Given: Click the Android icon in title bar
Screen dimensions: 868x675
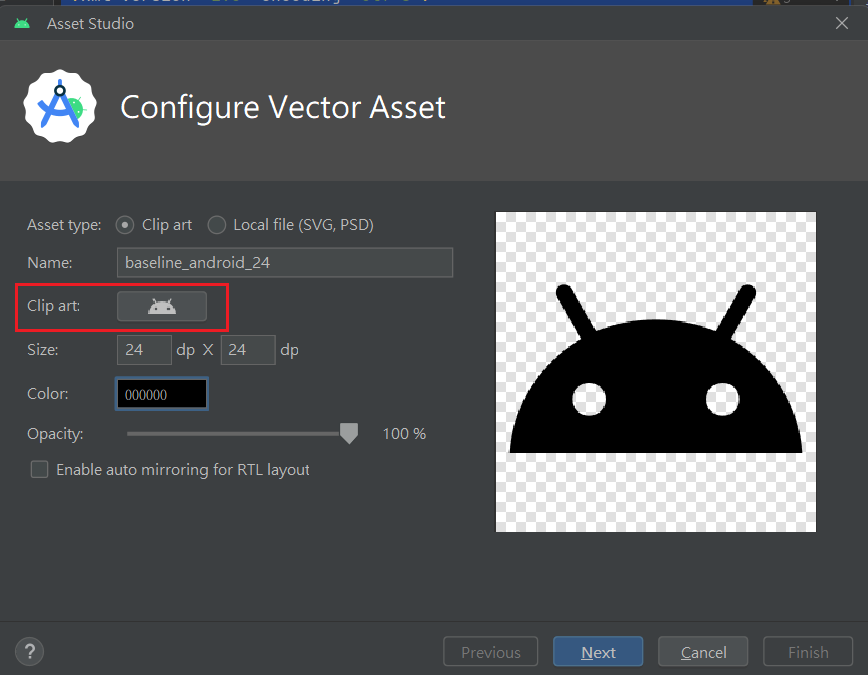Looking at the screenshot, I should pyautogui.click(x=22, y=23).
